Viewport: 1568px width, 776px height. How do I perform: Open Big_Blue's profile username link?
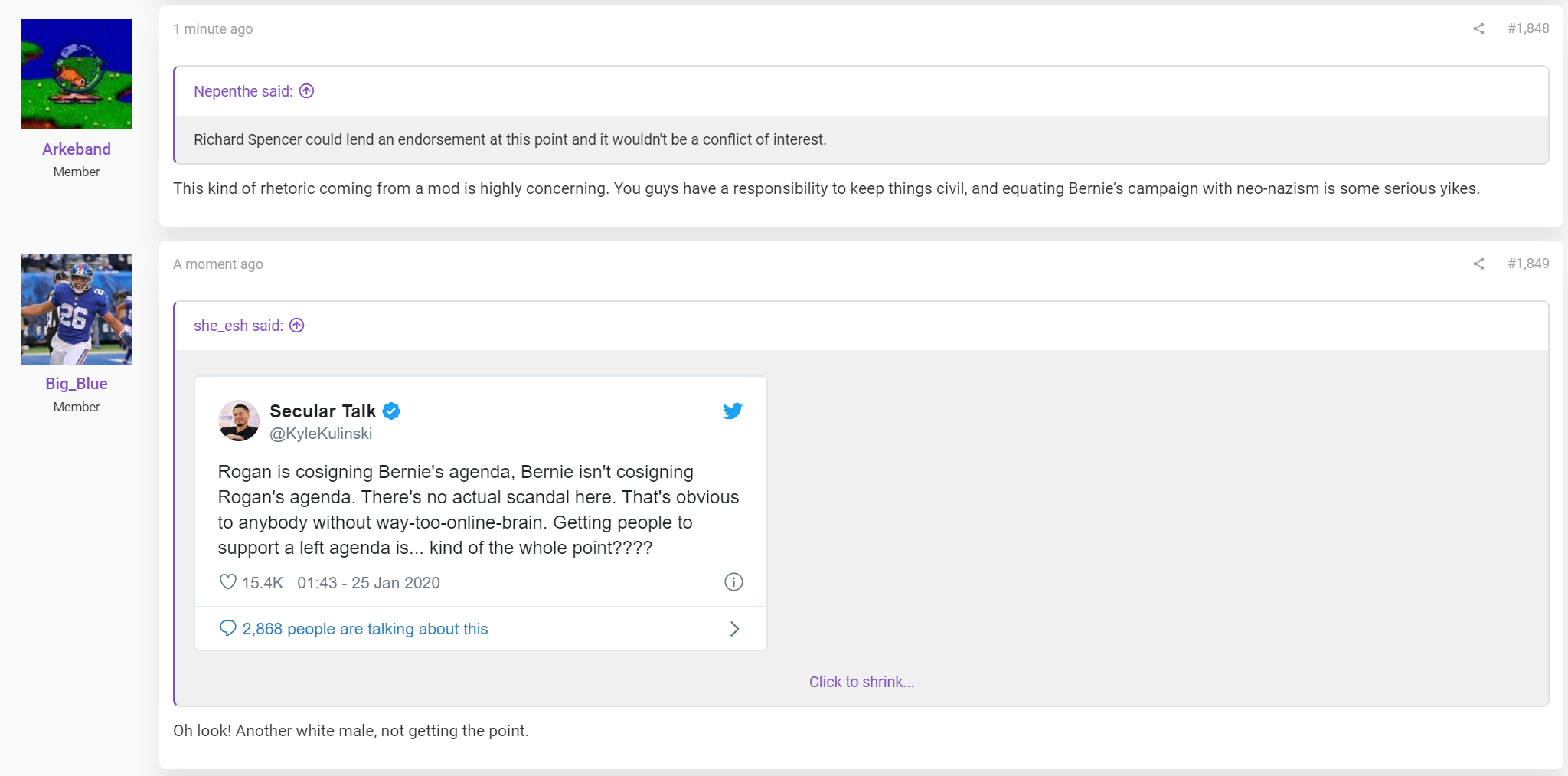(77, 384)
